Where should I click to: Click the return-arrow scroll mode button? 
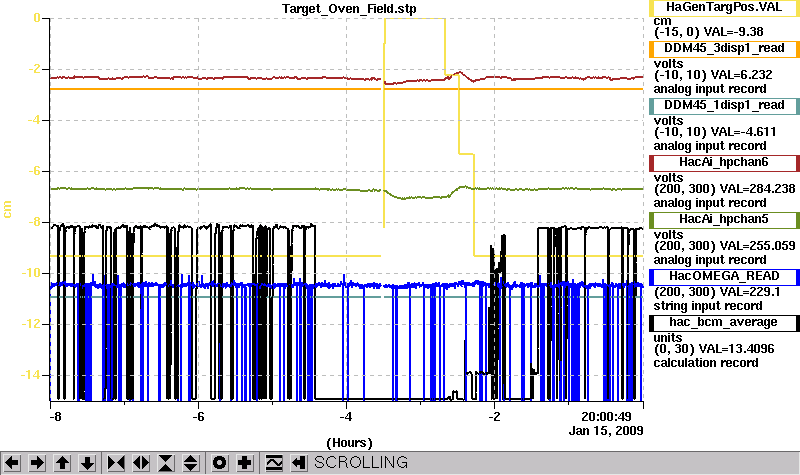pyautogui.click(x=299, y=463)
